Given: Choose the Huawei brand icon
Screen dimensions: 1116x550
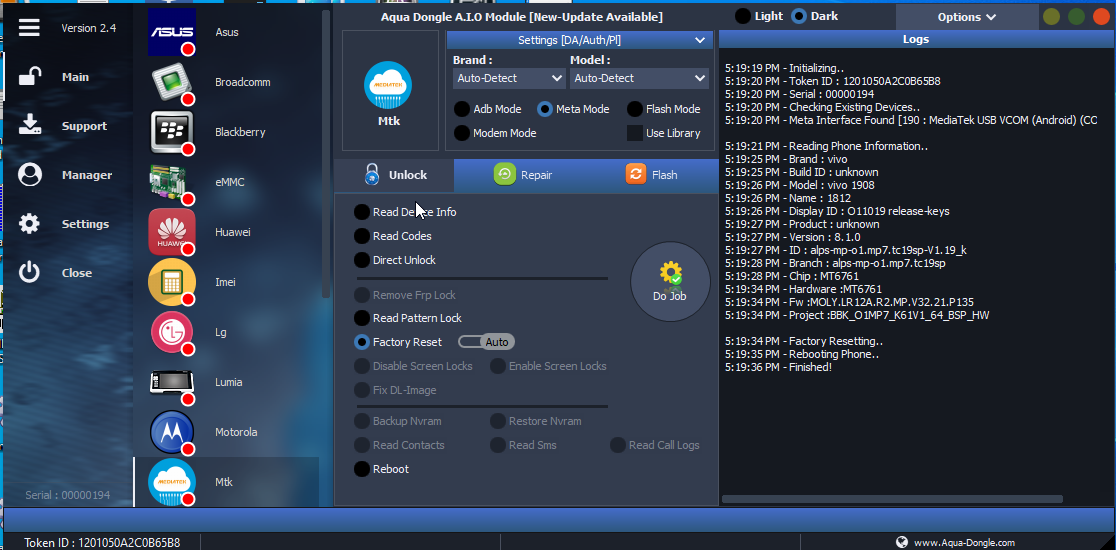Looking at the screenshot, I should (171, 232).
